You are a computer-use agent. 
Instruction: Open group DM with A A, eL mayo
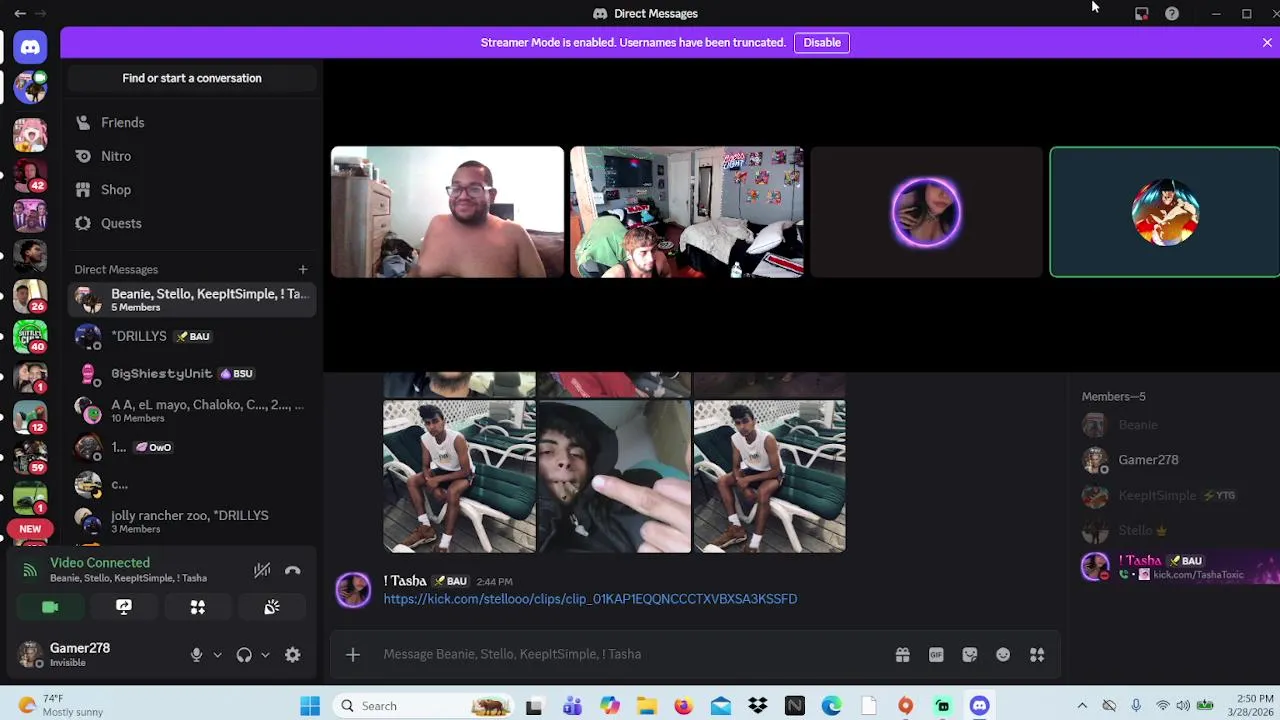click(x=192, y=410)
